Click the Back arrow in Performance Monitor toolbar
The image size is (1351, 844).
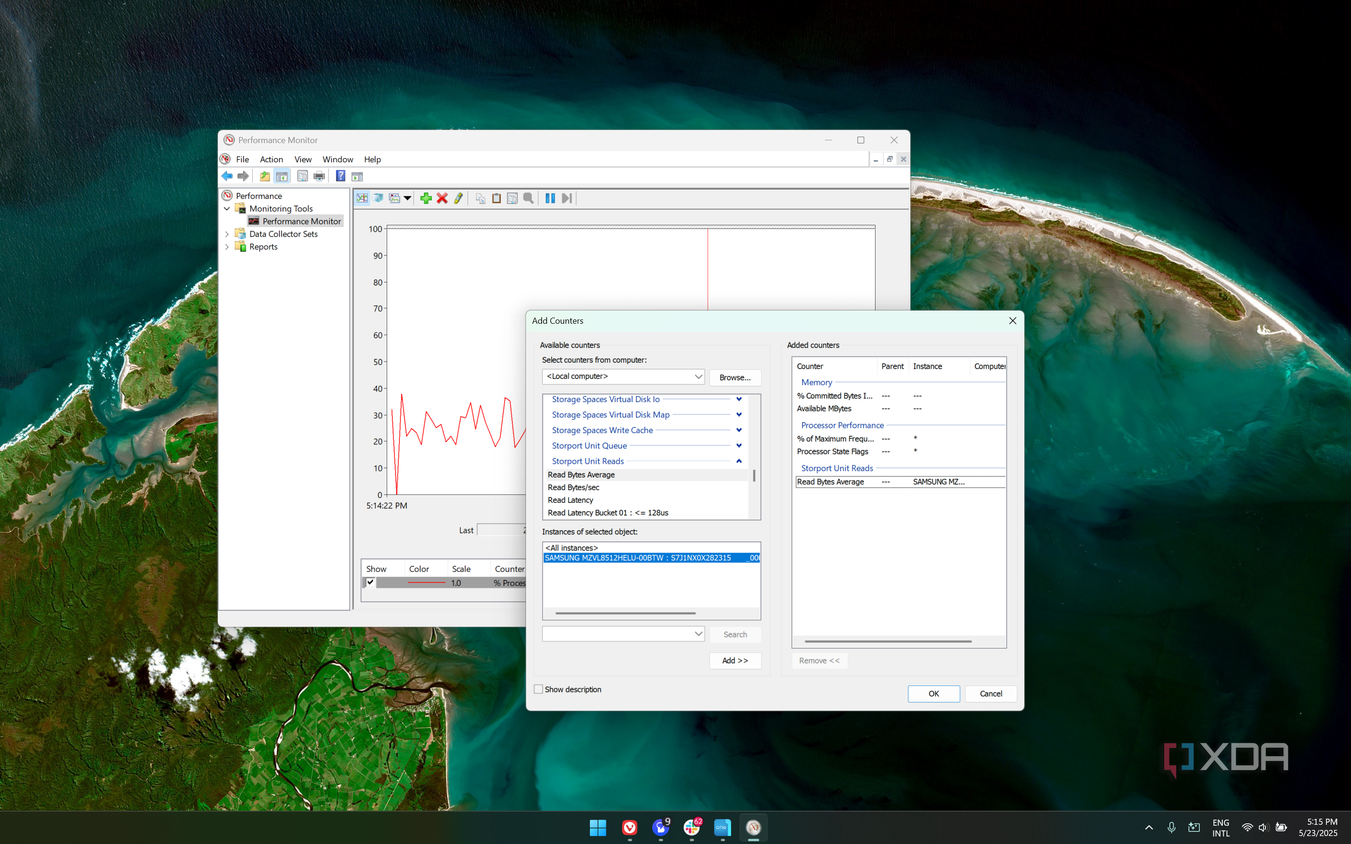[x=227, y=176]
